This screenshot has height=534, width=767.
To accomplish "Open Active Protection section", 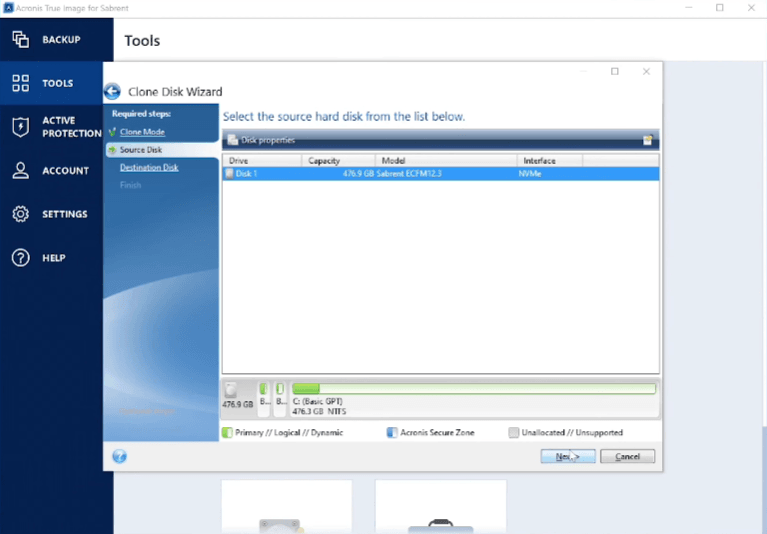I will [x=51, y=127].
